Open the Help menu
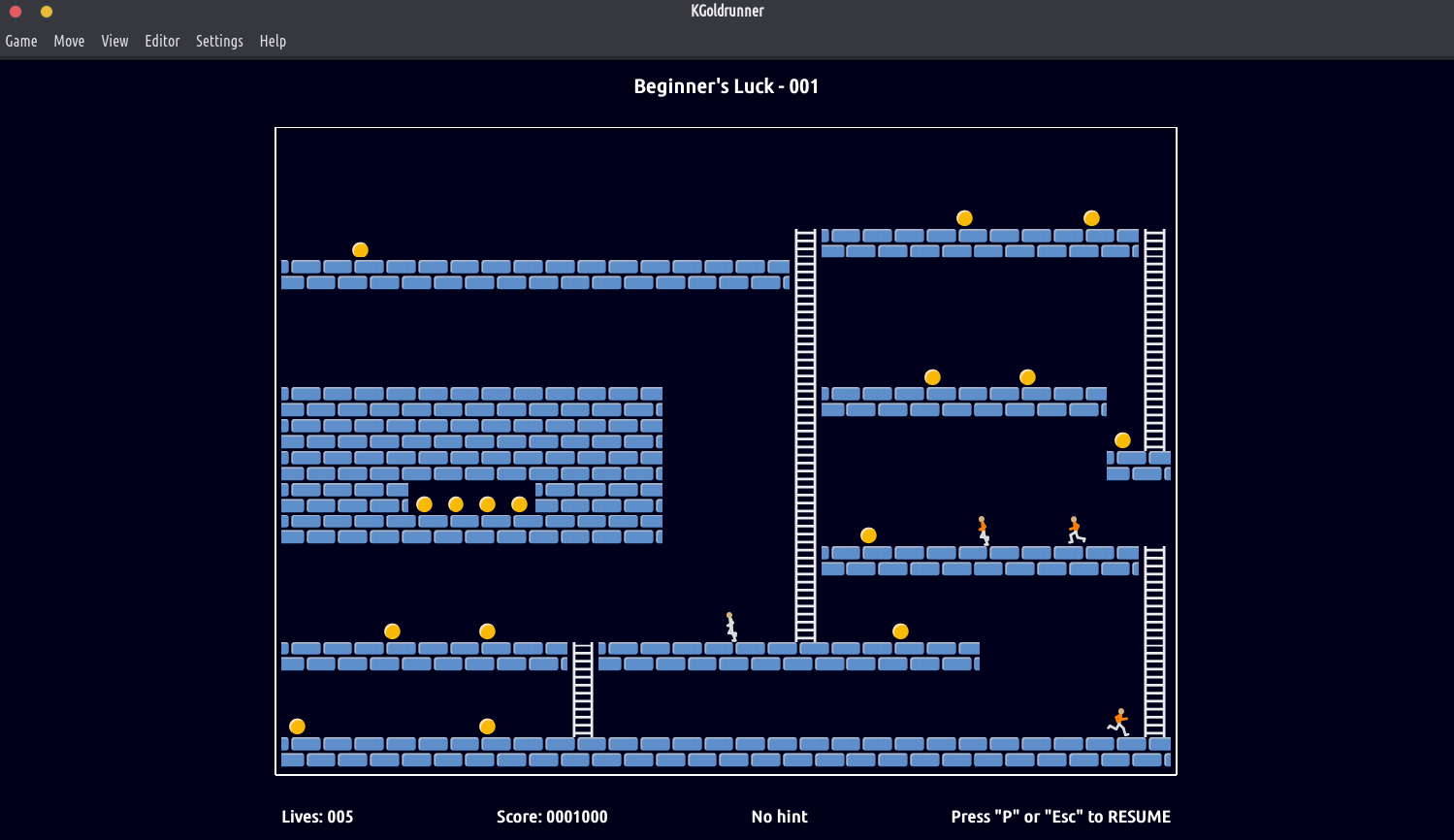This screenshot has width=1454, height=840. point(273,41)
